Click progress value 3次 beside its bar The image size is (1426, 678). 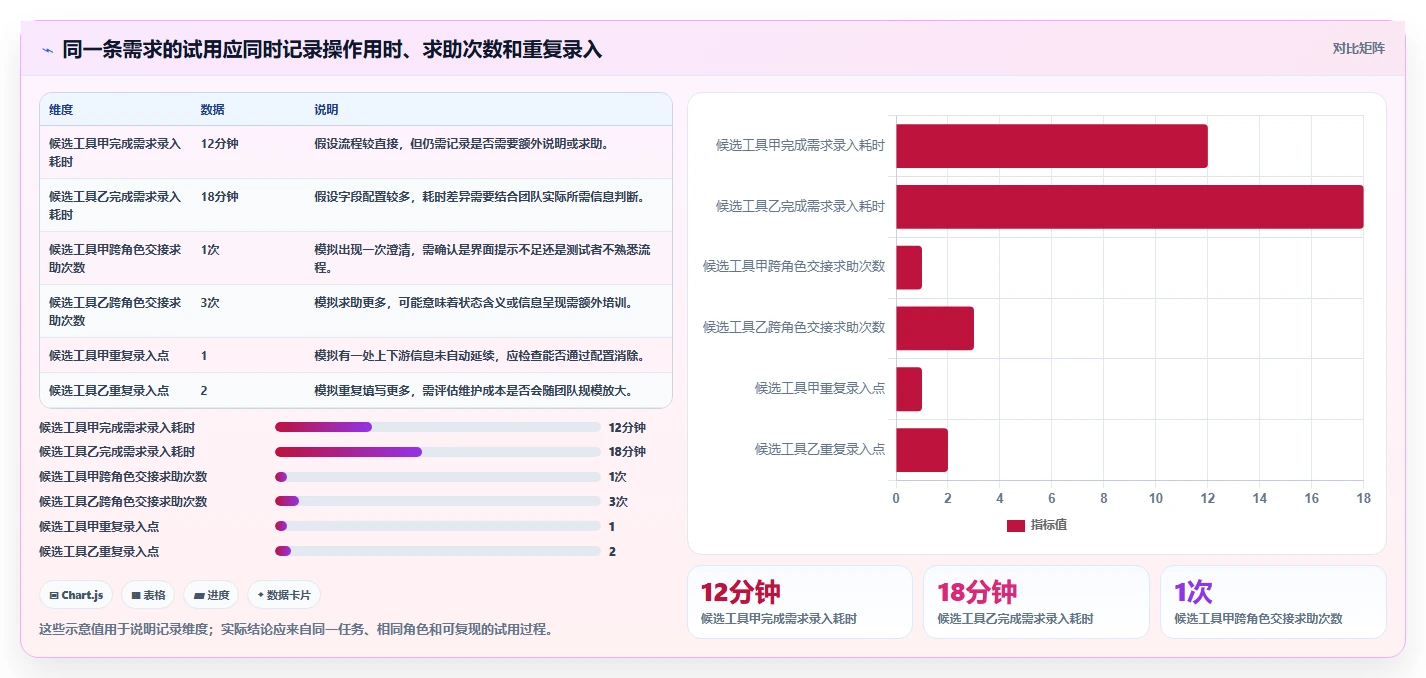point(618,502)
